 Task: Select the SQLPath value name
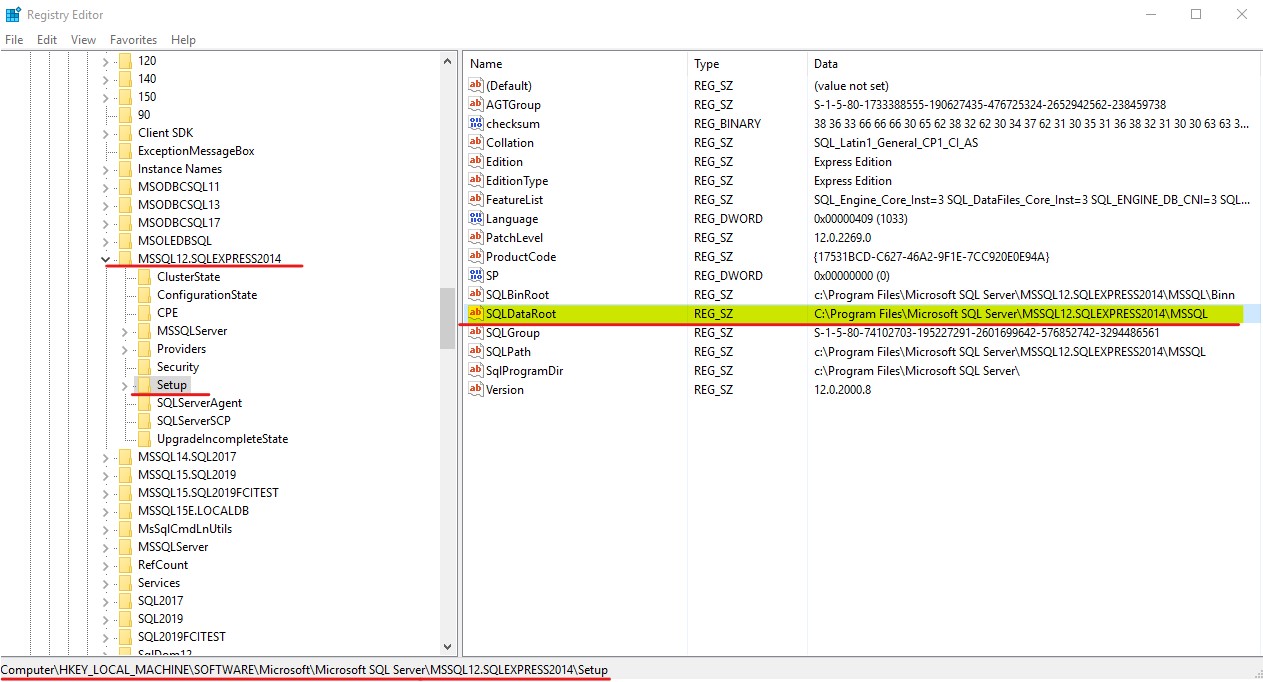508,352
